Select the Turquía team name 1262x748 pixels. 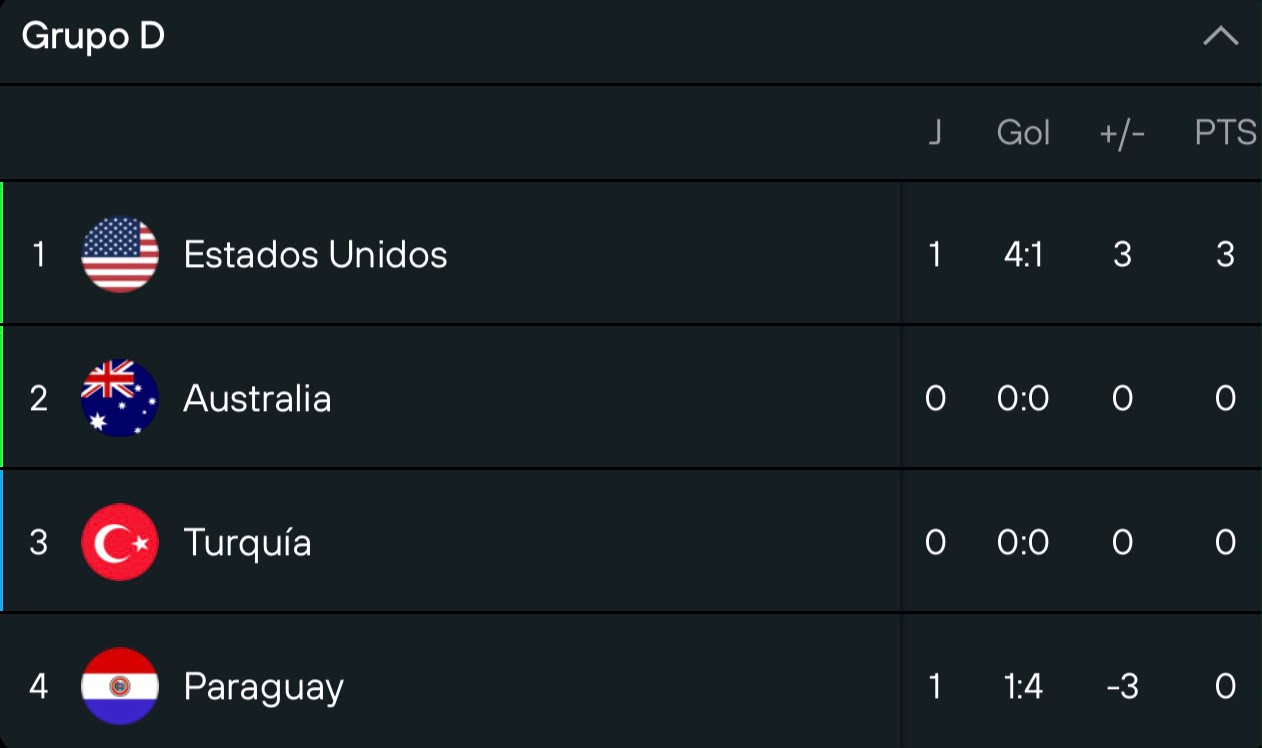(x=247, y=542)
